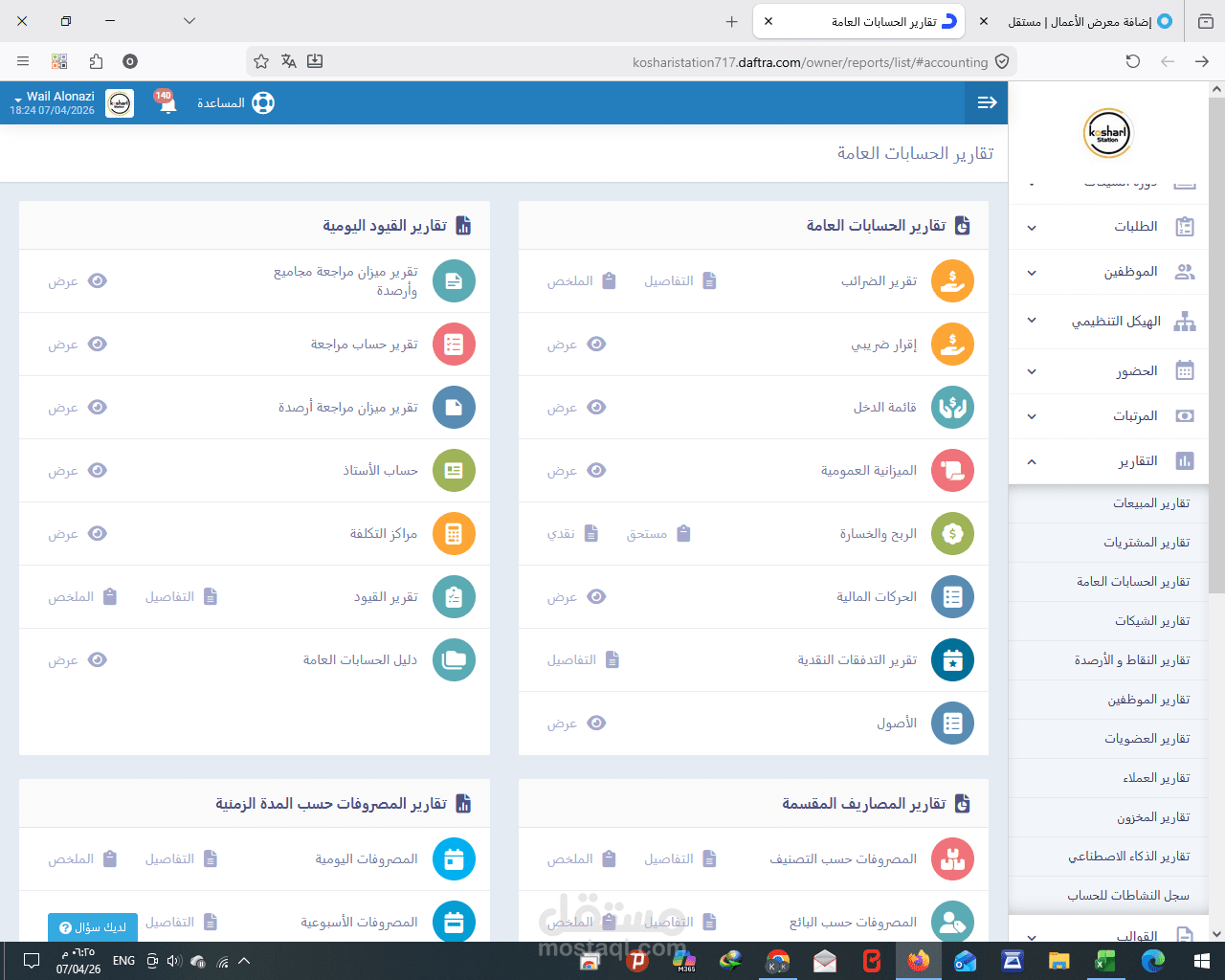Open inventory reports (تقارير المخزون) submenu item
1225x980 pixels.
point(1108,817)
